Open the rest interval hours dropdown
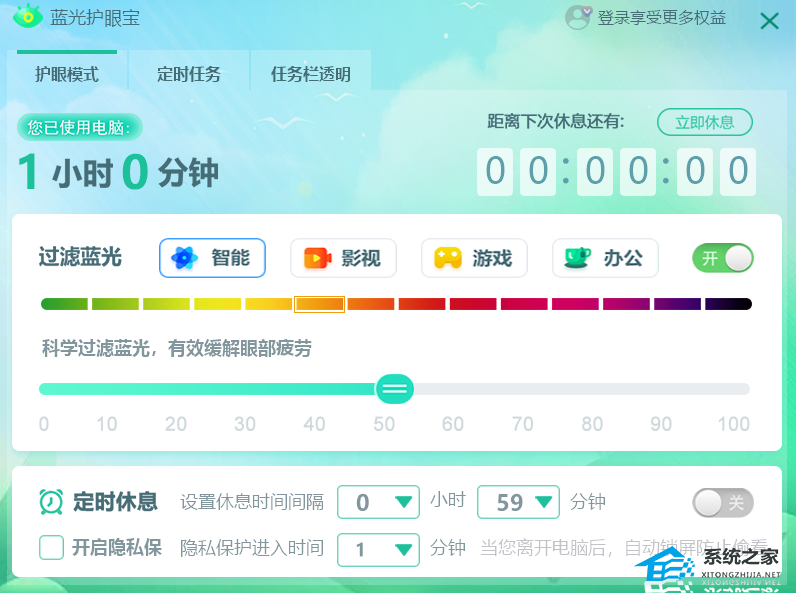 (x=378, y=502)
